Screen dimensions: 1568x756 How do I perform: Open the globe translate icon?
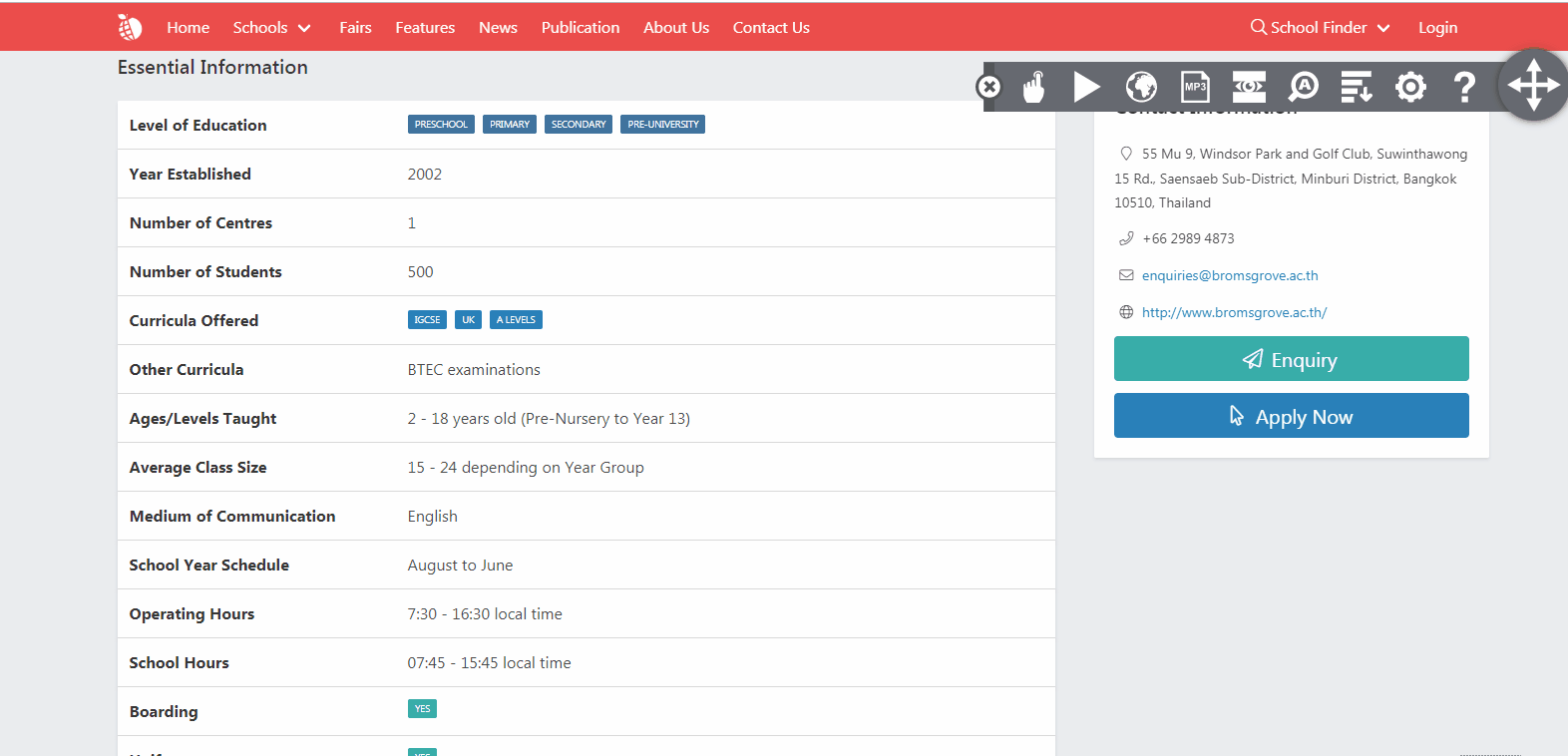[1141, 88]
